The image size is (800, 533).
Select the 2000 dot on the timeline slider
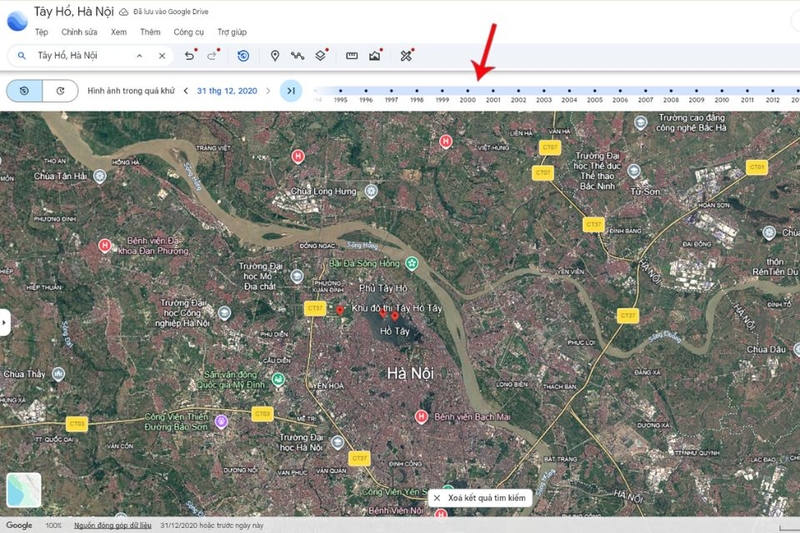coord(467,91)
